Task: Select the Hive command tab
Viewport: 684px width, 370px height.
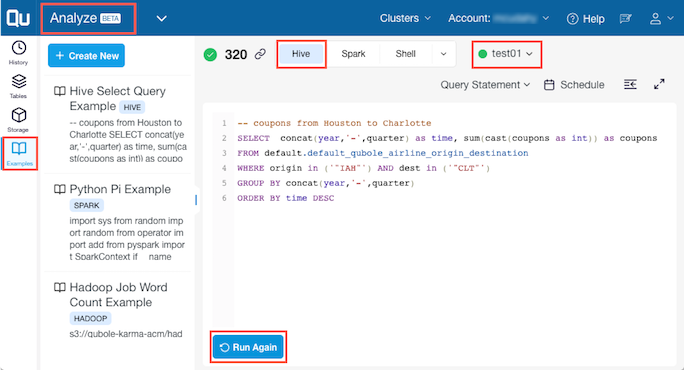Action: coord(301,54)
